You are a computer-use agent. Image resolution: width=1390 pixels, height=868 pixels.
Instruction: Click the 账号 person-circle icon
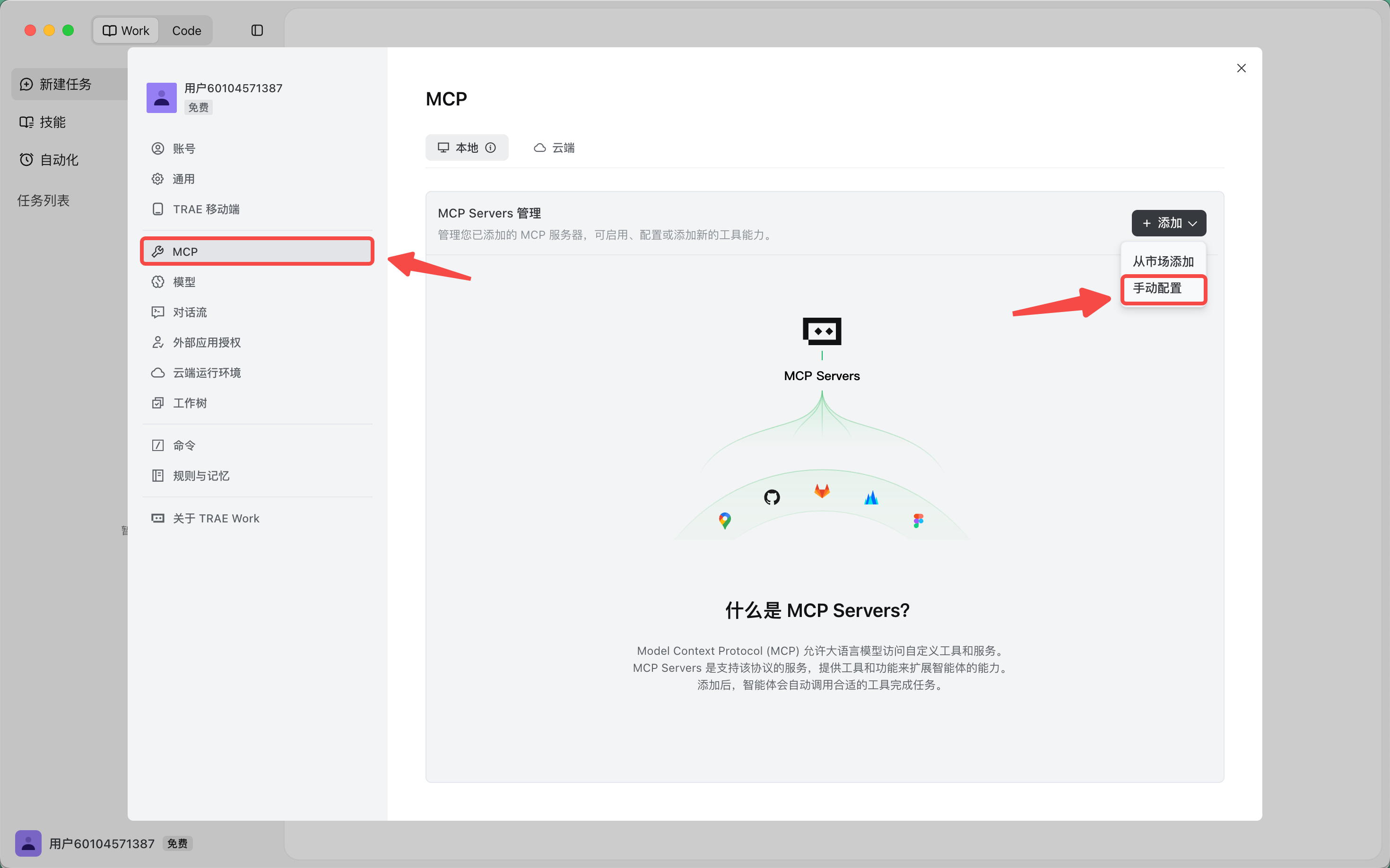click(x=158, y=148)
